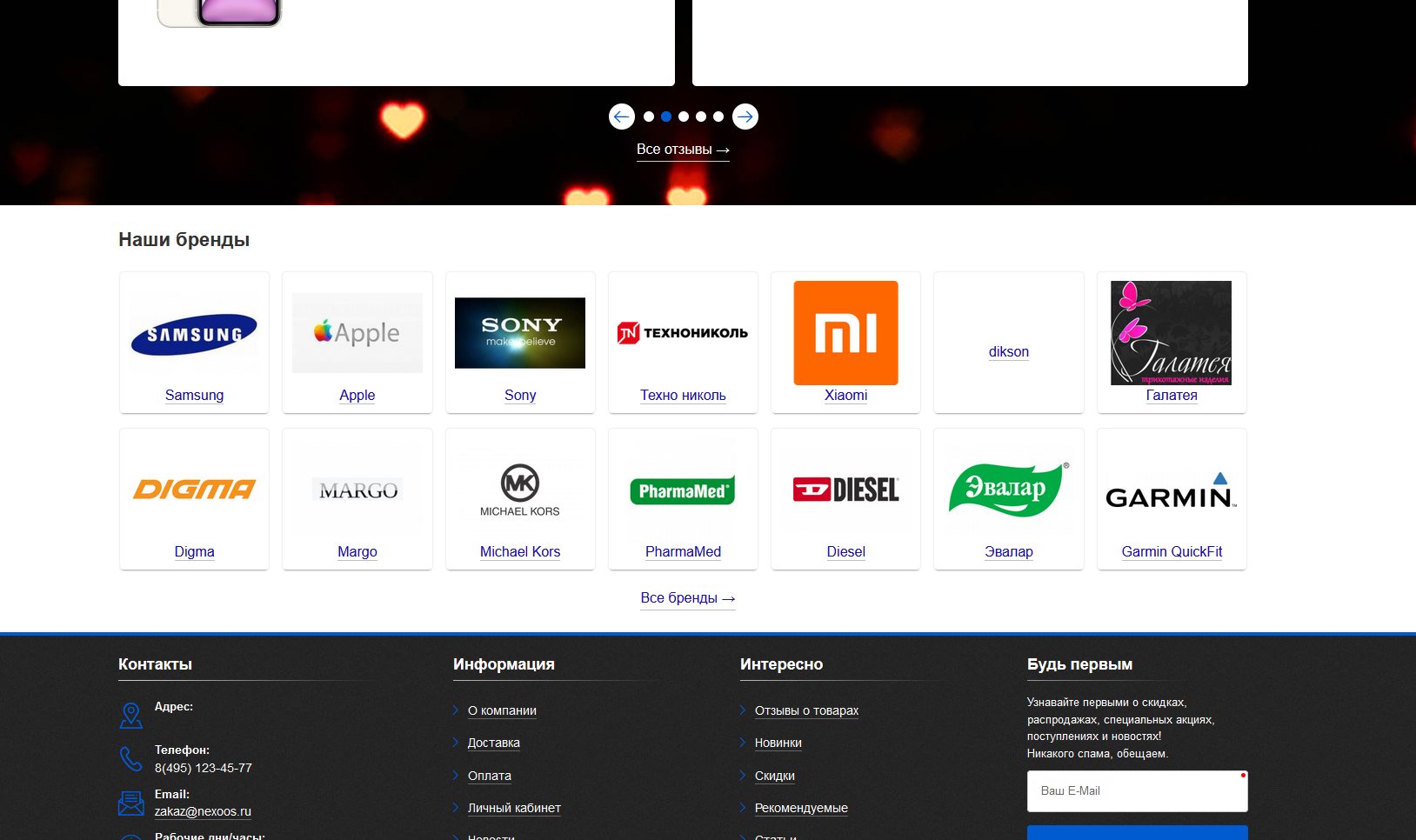
Task: Open "Отзывы о товарах" footer link
Action: coord(806,710)
